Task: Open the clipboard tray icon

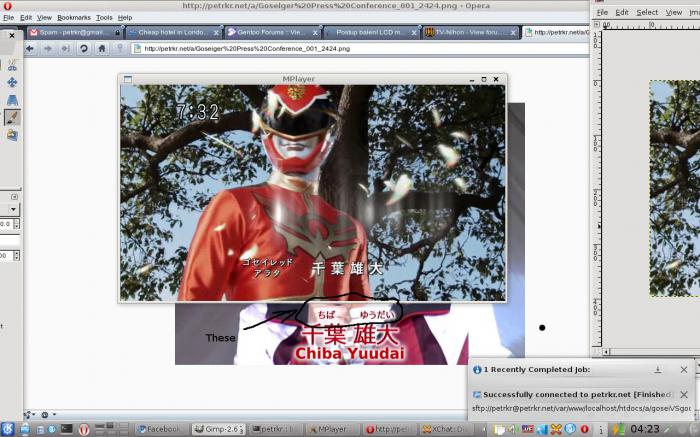Action: (499, 430)
